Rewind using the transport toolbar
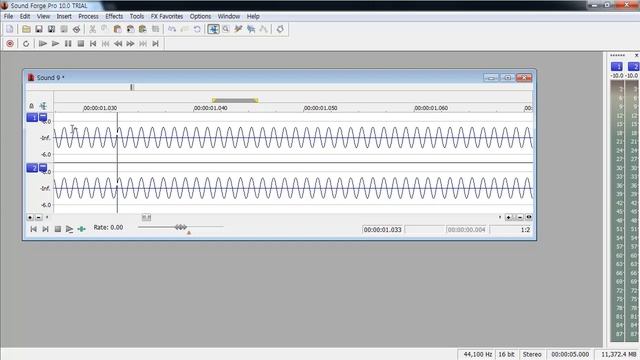The image size is (640, 360). click(x=118, y=44)
